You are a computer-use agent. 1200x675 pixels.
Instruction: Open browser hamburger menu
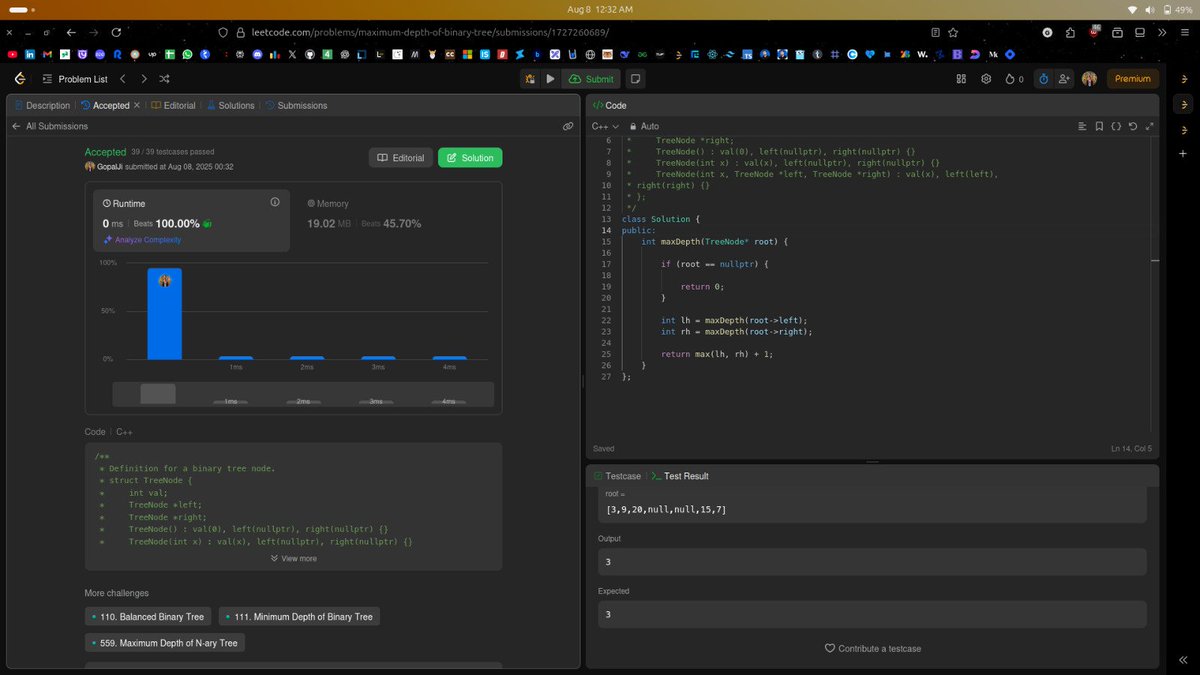point(1186,33)
